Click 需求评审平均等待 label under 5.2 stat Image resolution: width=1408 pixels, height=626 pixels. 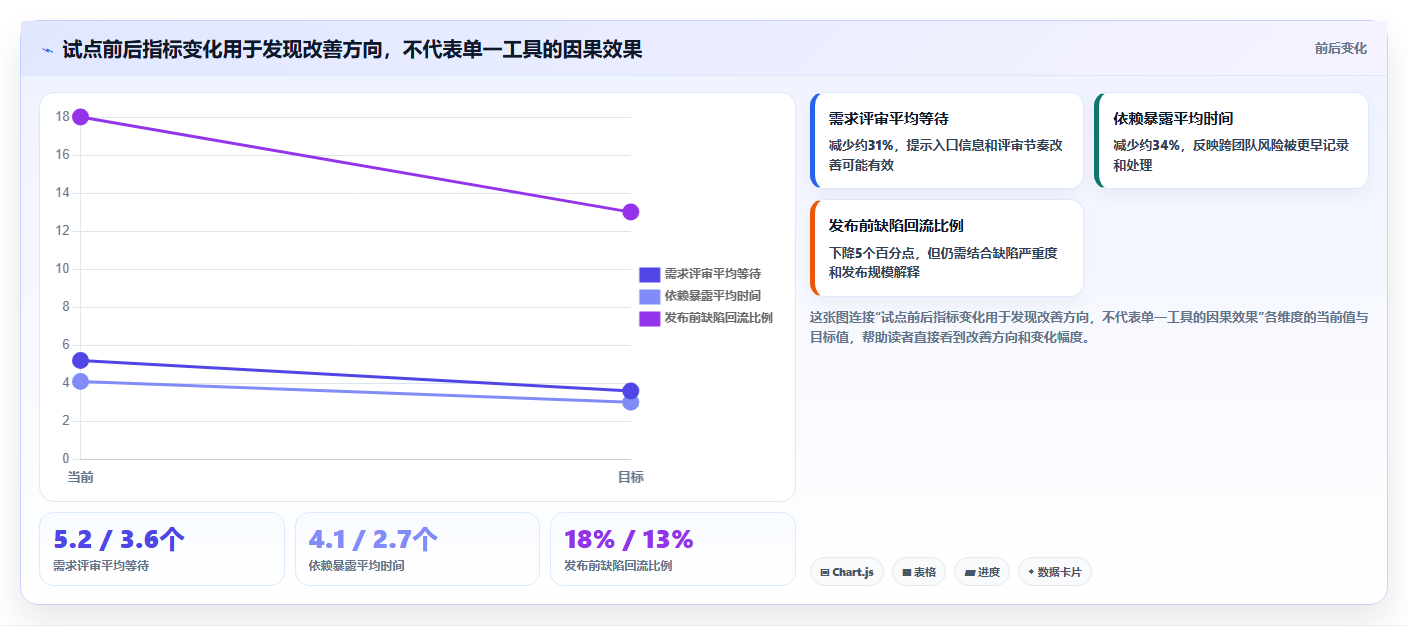pyautogui.click(x=101, y=566)
